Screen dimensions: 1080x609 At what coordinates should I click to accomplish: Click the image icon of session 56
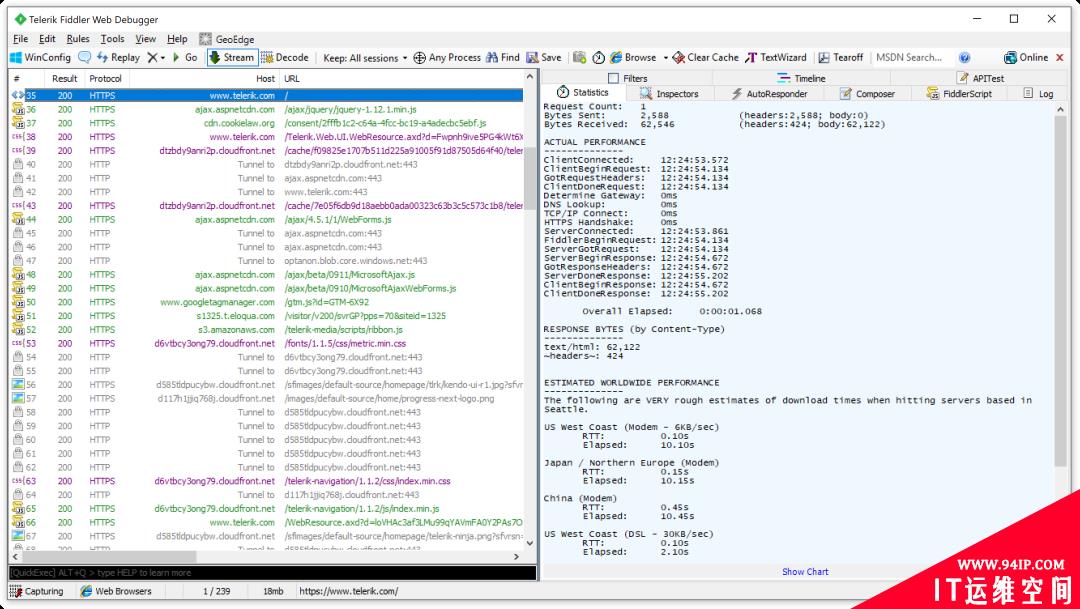(x=18, y=385)
